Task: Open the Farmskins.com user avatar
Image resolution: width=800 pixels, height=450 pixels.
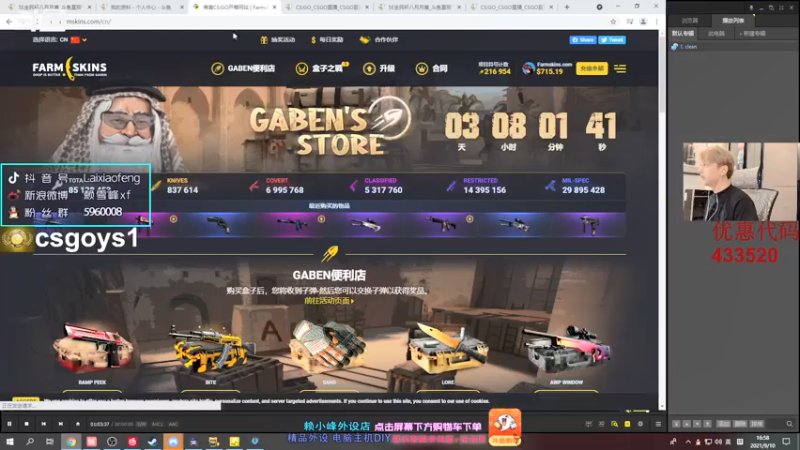Action: tap(529, 68)
